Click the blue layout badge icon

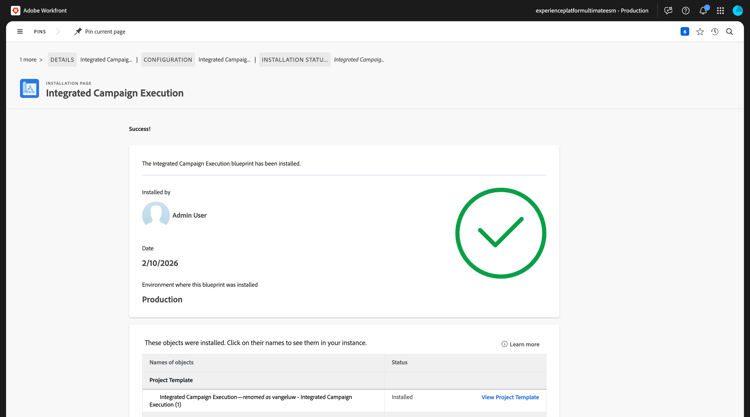(x=685, y=32)
